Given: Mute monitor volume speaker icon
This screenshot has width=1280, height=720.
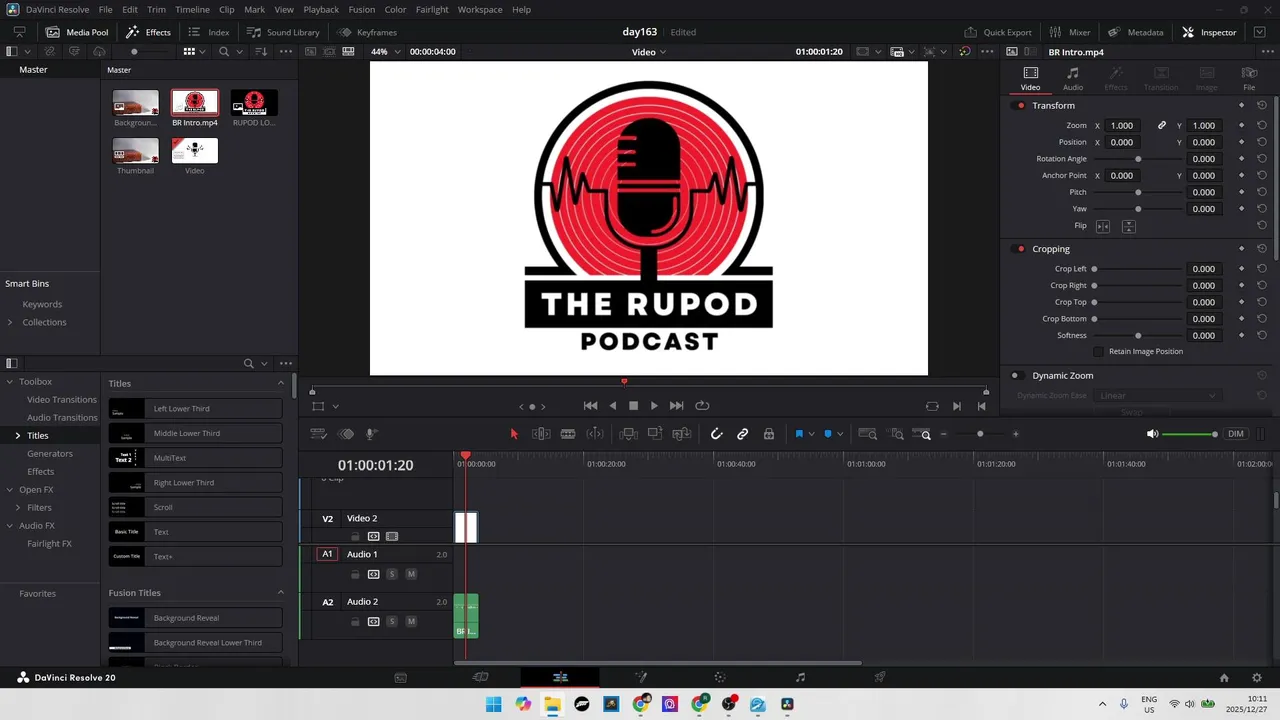Looking at the screenshot, I should coord(1152,434).
